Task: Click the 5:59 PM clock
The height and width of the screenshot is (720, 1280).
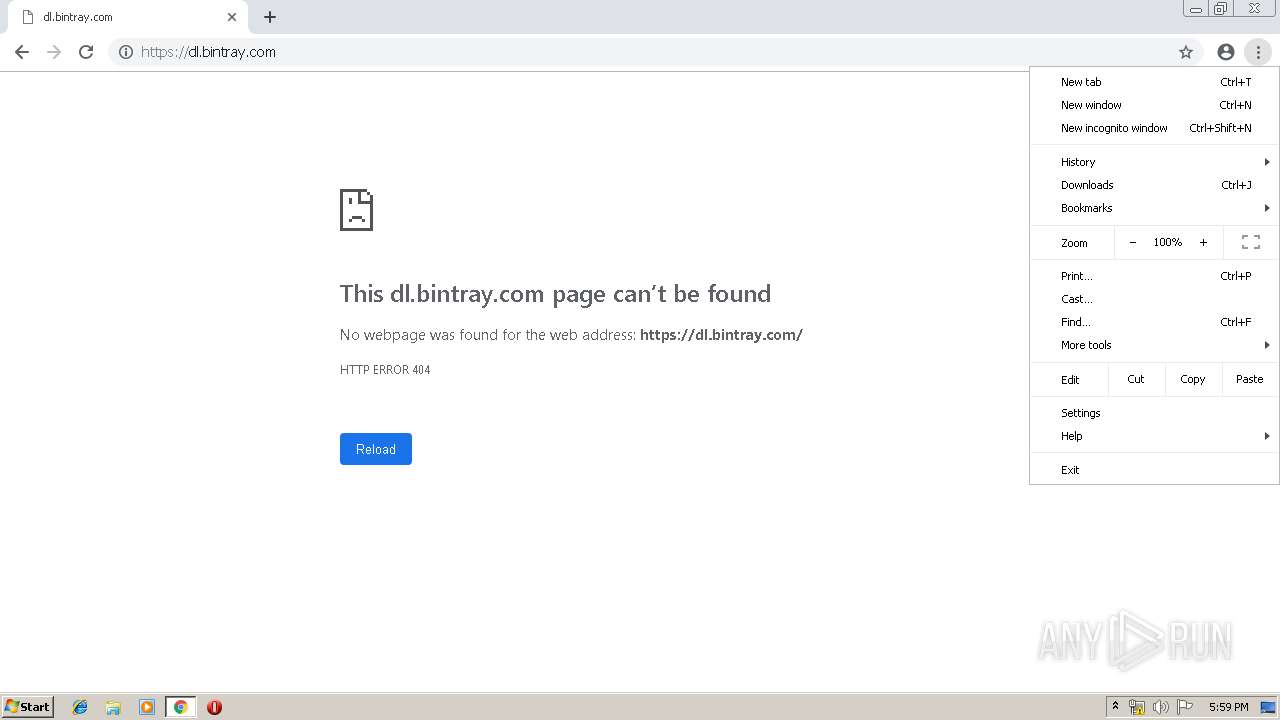Action: click(x=1228, y=707)
